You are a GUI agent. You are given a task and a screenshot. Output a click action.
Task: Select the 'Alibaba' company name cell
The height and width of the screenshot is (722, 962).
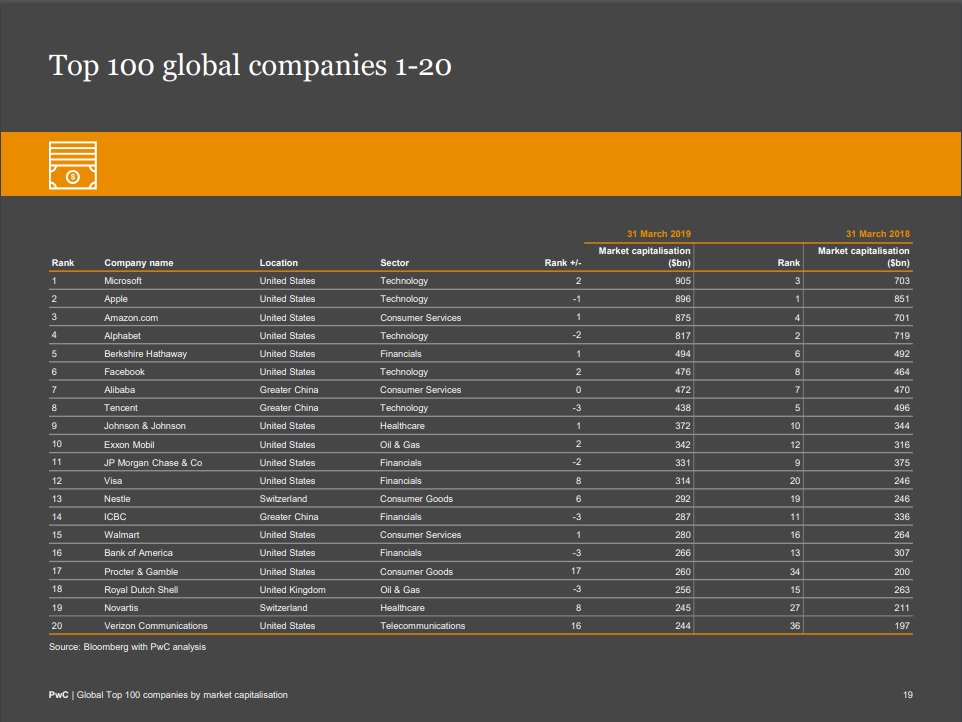[120, 390]
